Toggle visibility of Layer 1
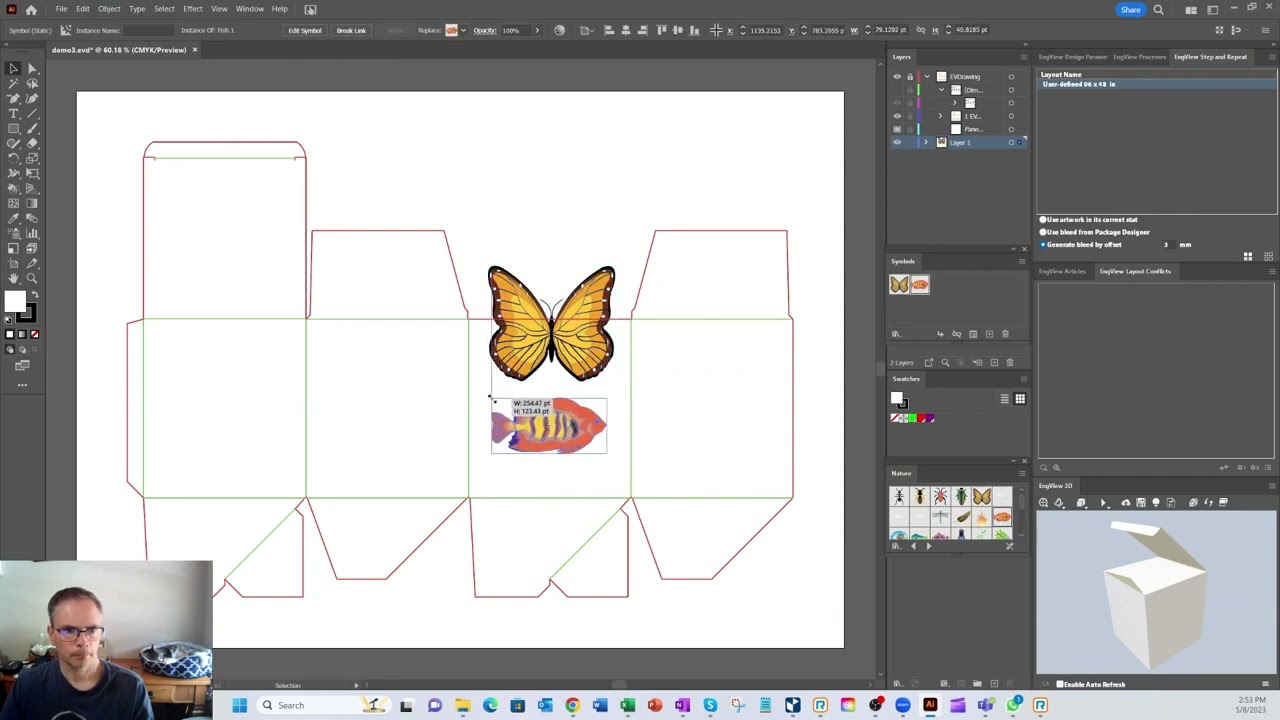Screen dimensions: 1280x720 [x=897, y=143]
